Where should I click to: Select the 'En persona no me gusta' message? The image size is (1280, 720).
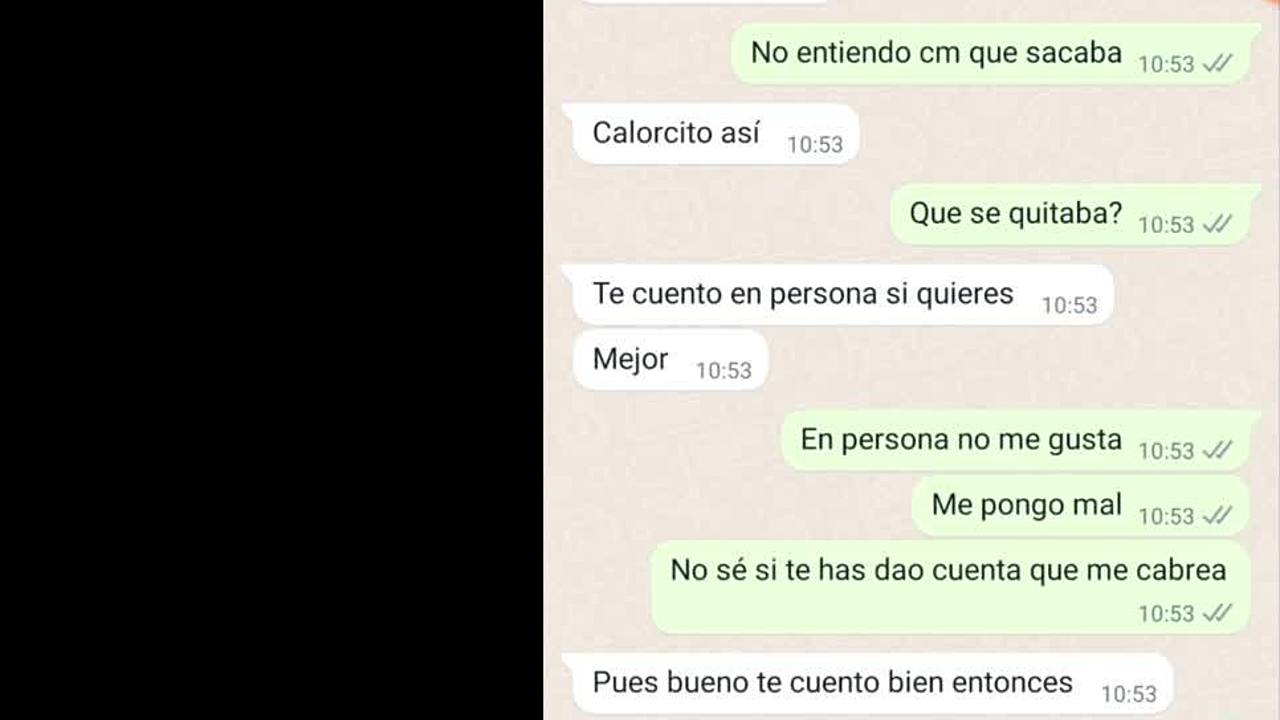coord(1015,441)
